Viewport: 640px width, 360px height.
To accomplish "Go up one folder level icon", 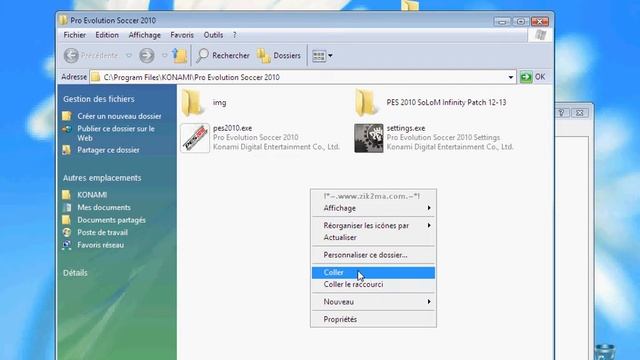I will (180, 56).
